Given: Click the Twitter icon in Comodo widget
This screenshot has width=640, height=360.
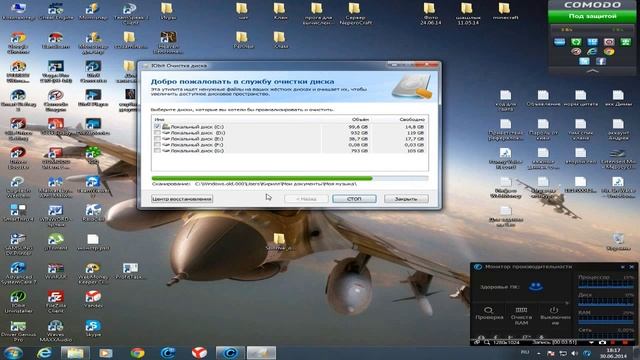Looking at the screenshot, I should [x=584, y=61].
